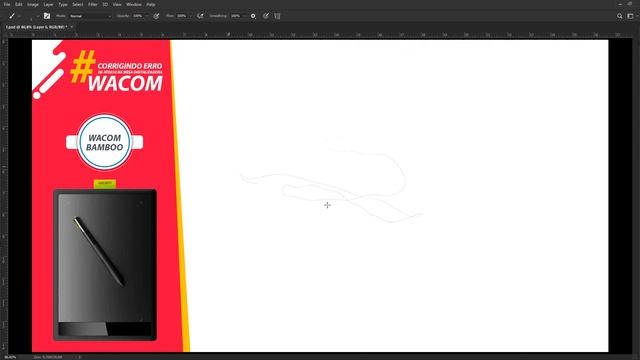The height and width of the screenshot is (360, 640).
Task: Click the document size info in status bar
Action: (48, 357)
